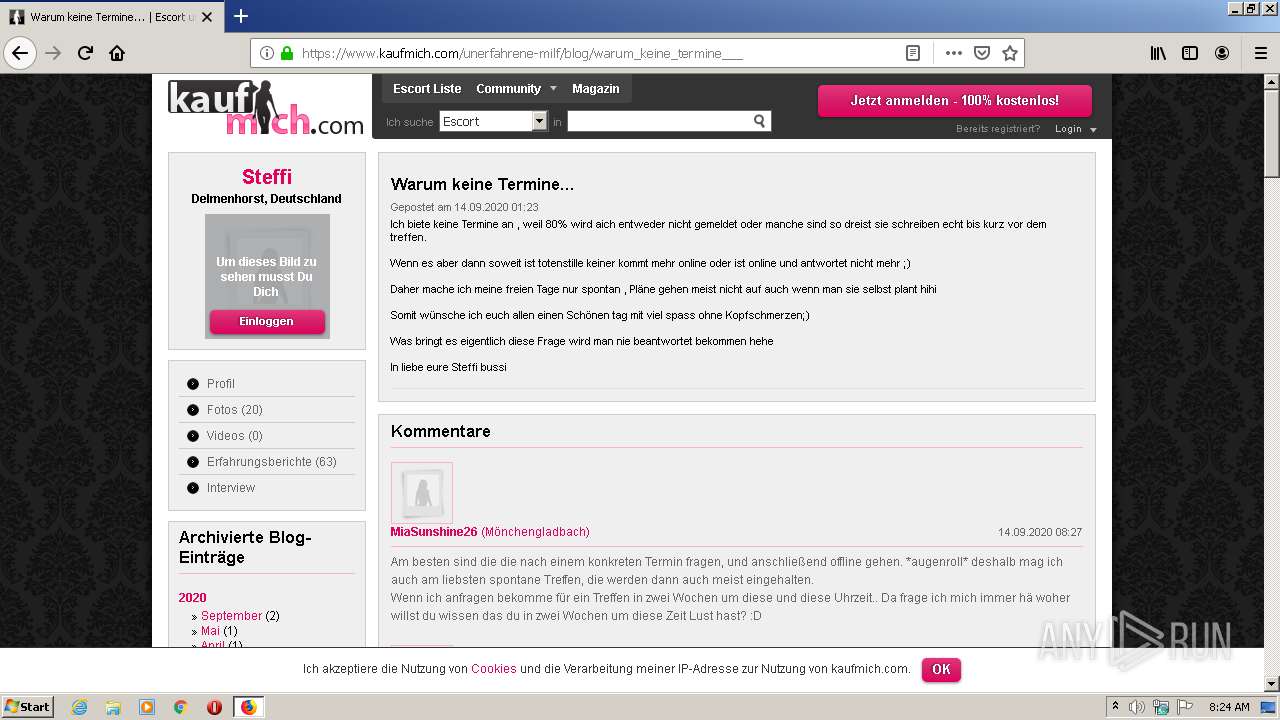Viewport: 1280px width, 720px height.
Task: Open the Library icon in toolbar
Action: 1158,53
